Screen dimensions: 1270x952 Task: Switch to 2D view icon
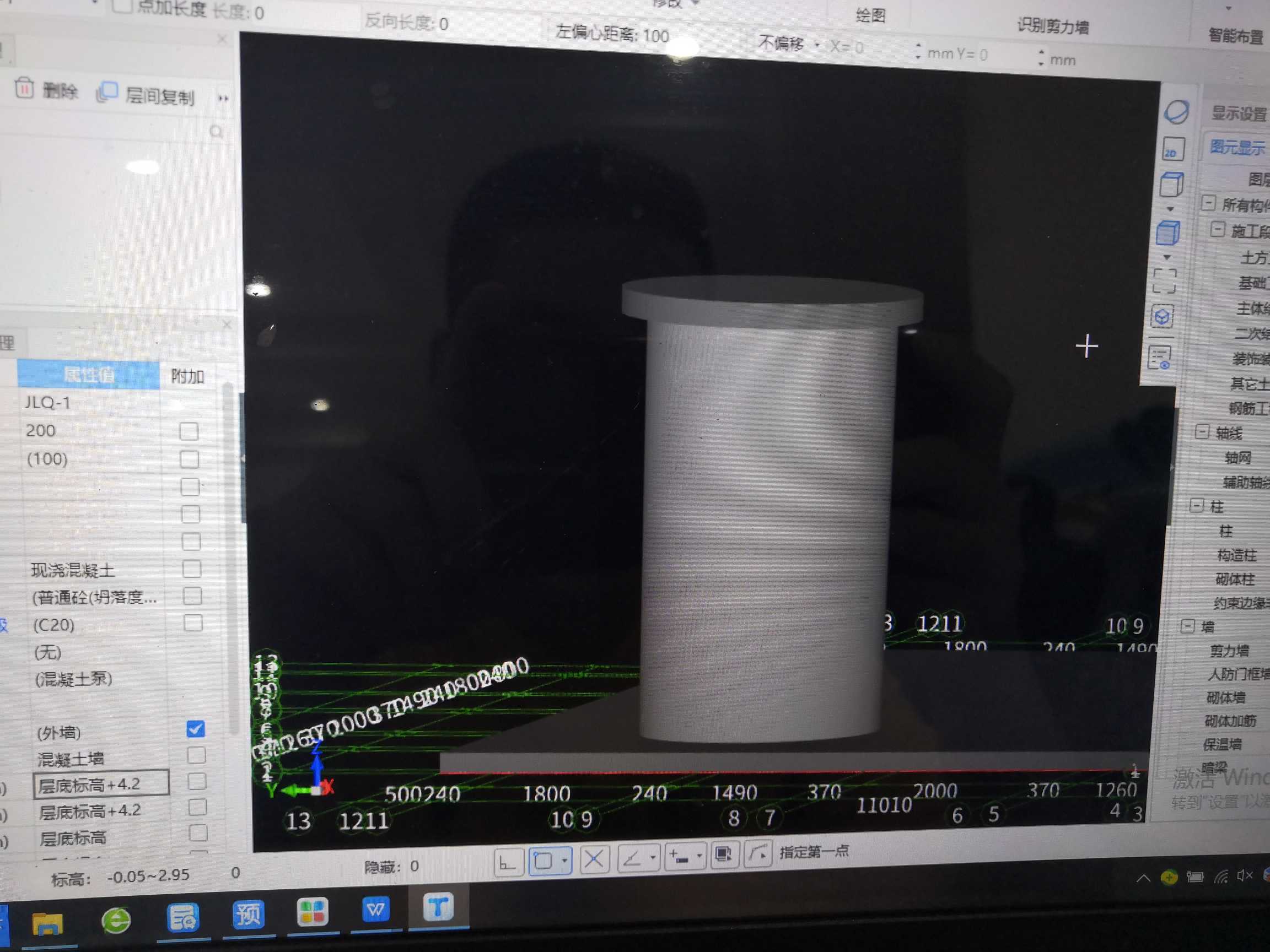click(x=1173, y=150)
